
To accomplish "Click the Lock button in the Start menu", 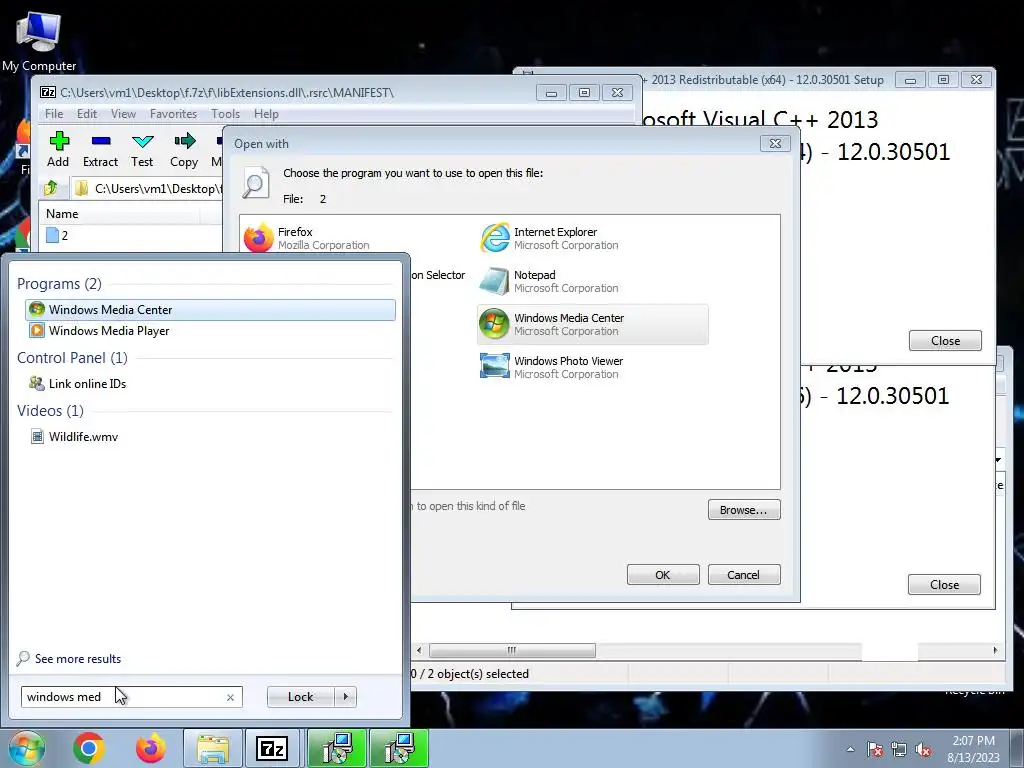I will [x=300, y=697].
